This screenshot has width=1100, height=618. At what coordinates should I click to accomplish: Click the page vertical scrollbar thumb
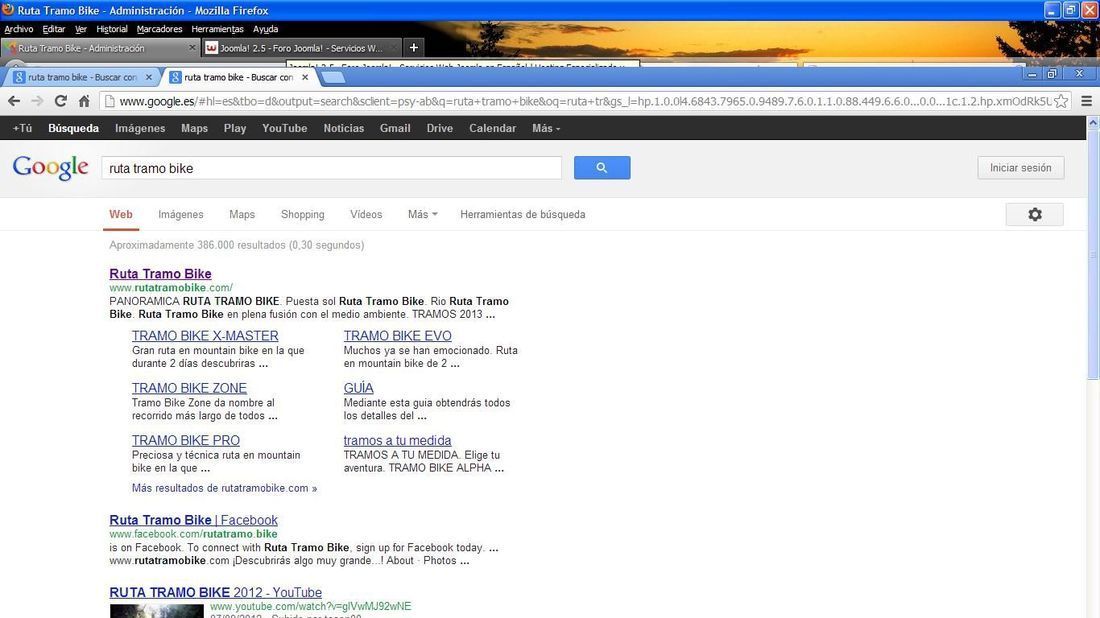[1093, 255]
